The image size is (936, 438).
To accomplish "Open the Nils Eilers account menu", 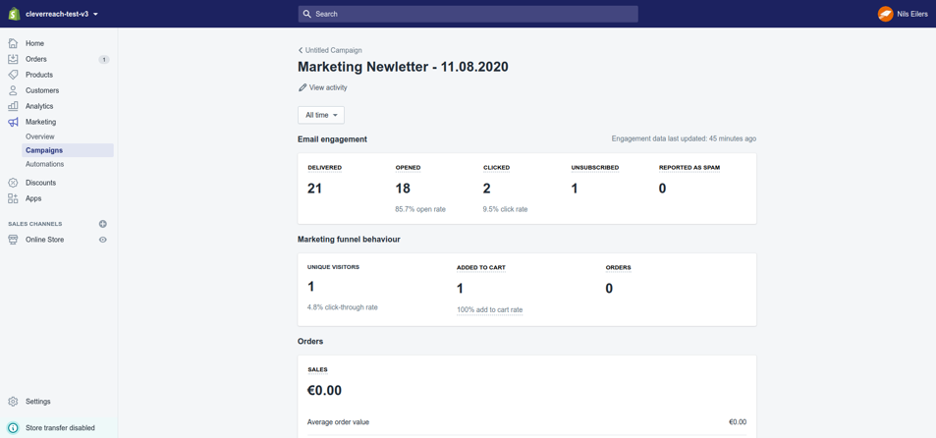I will pyautogui.click(x=901, y=14).
